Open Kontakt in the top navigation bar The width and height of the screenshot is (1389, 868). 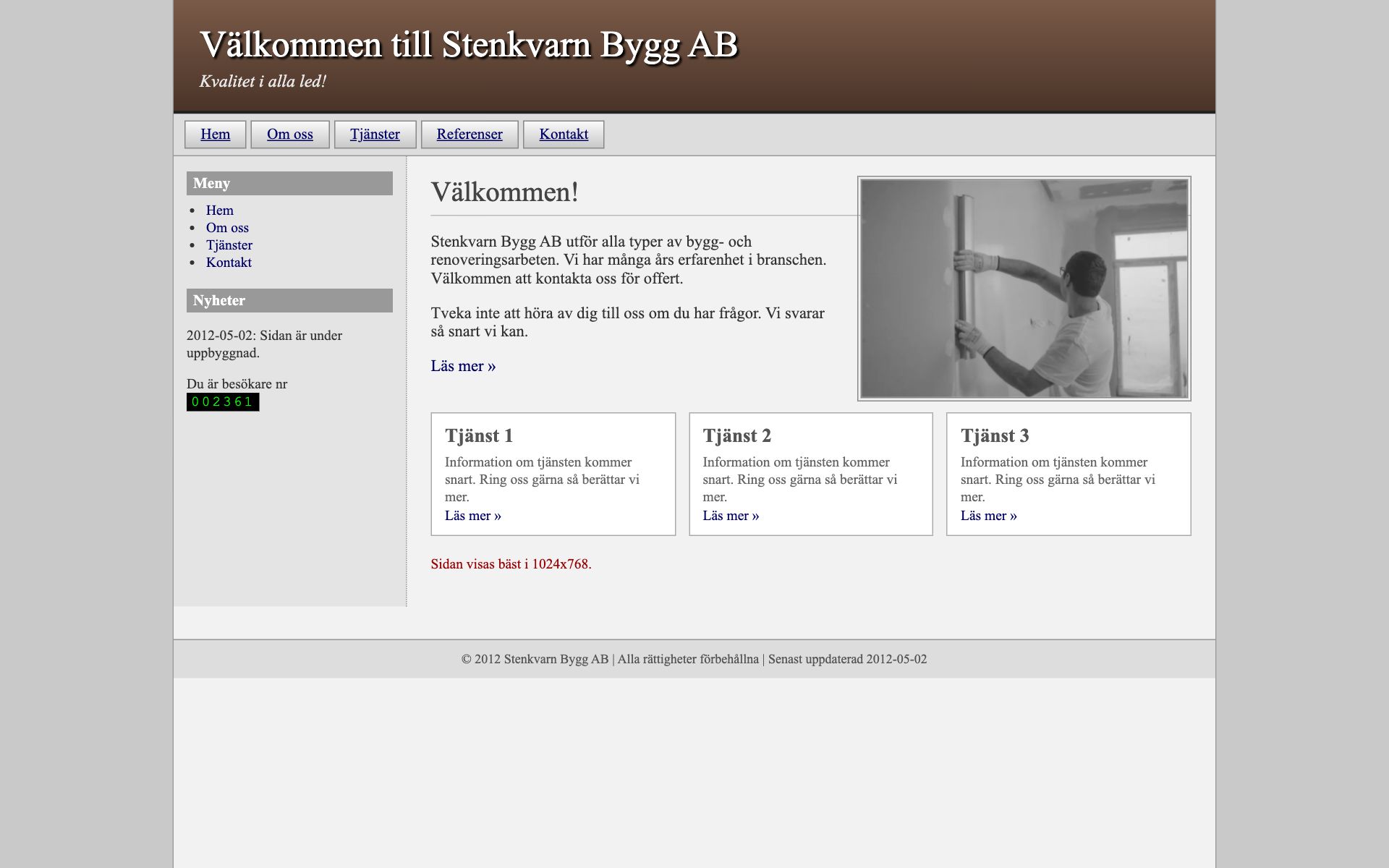(x=564, y=135)
